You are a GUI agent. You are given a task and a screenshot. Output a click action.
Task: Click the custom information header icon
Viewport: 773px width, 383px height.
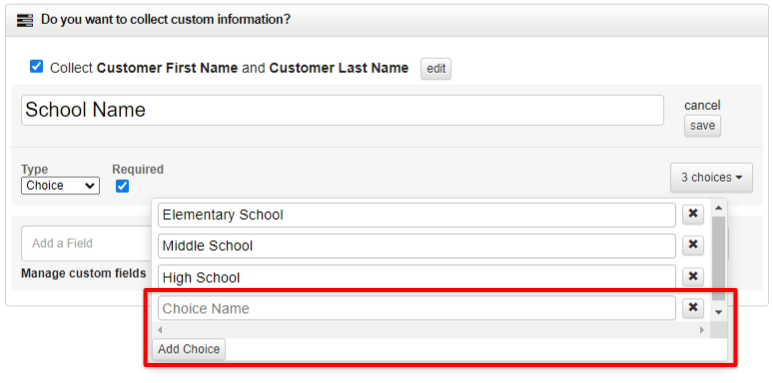25,20
